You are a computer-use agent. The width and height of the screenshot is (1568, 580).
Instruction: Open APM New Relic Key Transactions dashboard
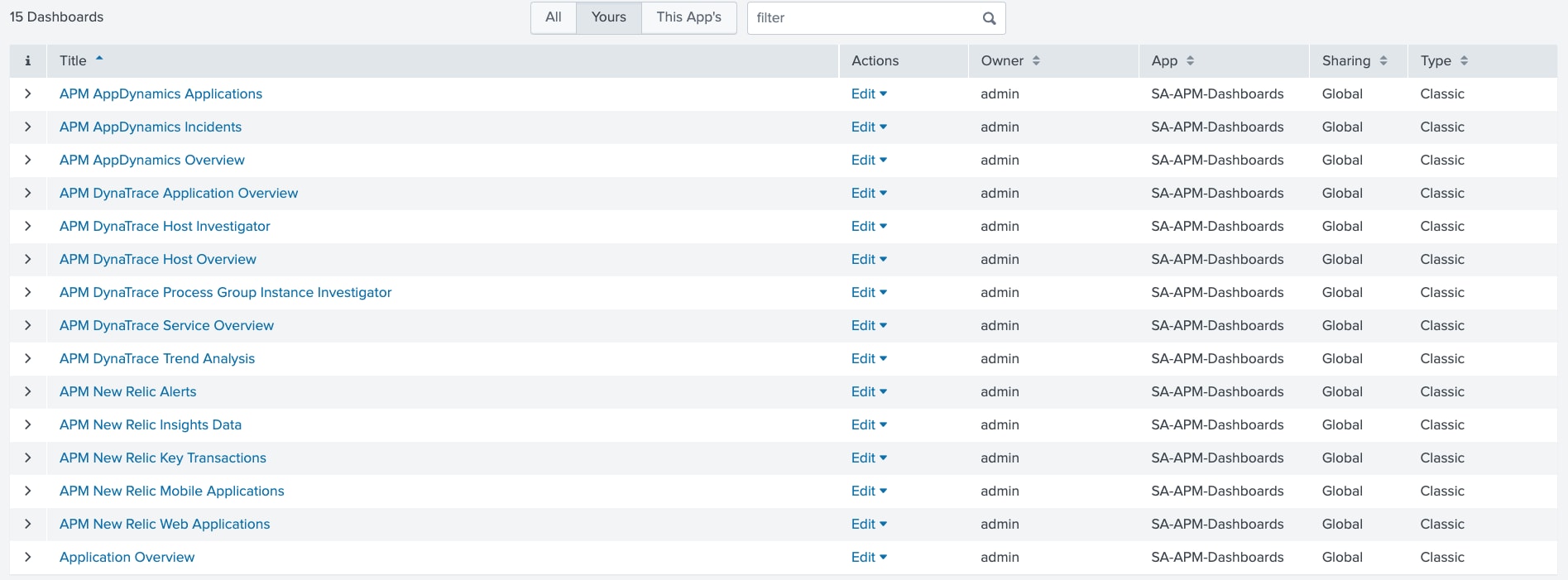click(x=163, y=458)
